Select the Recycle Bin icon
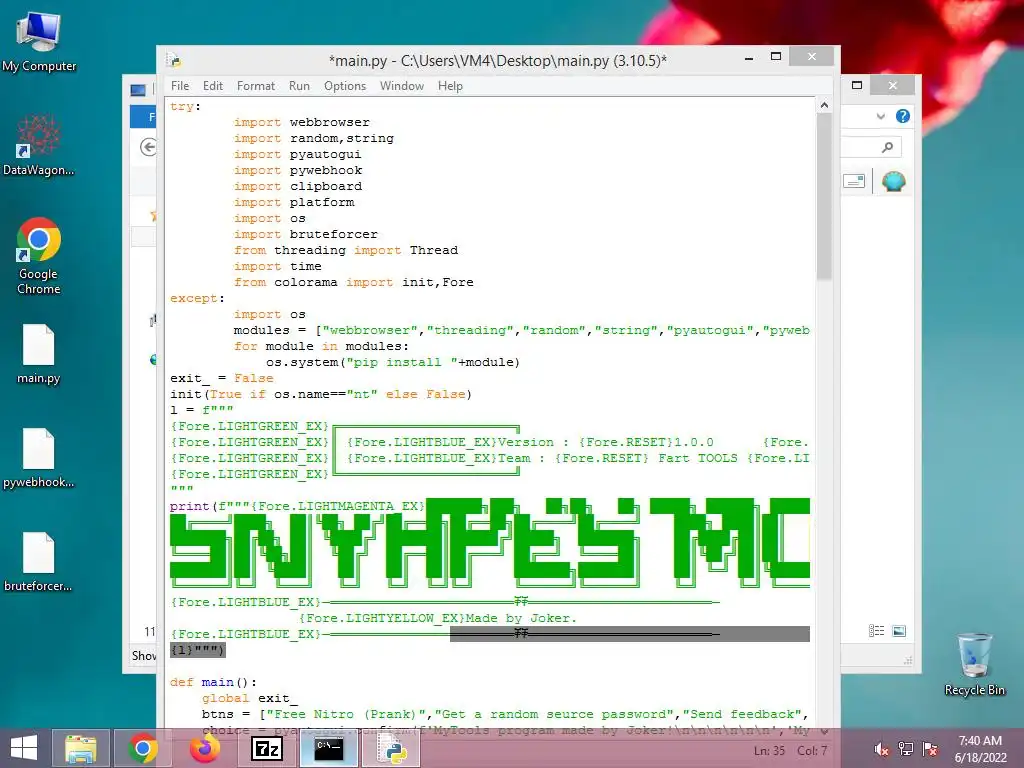Screen dimensions: 1024x768 (x=974, y=665)
